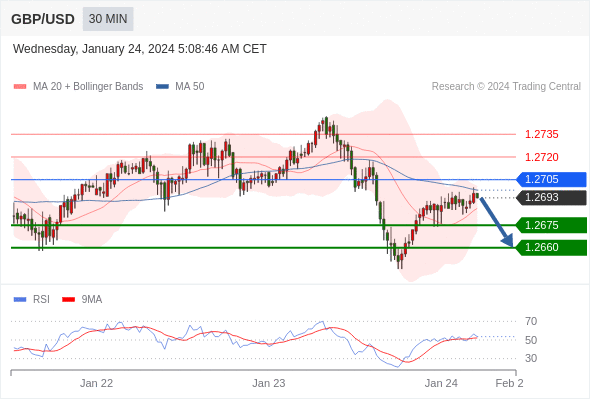Select the green 1.2675 support tag
The image size is (590, 400).
(x=551, y=225)
